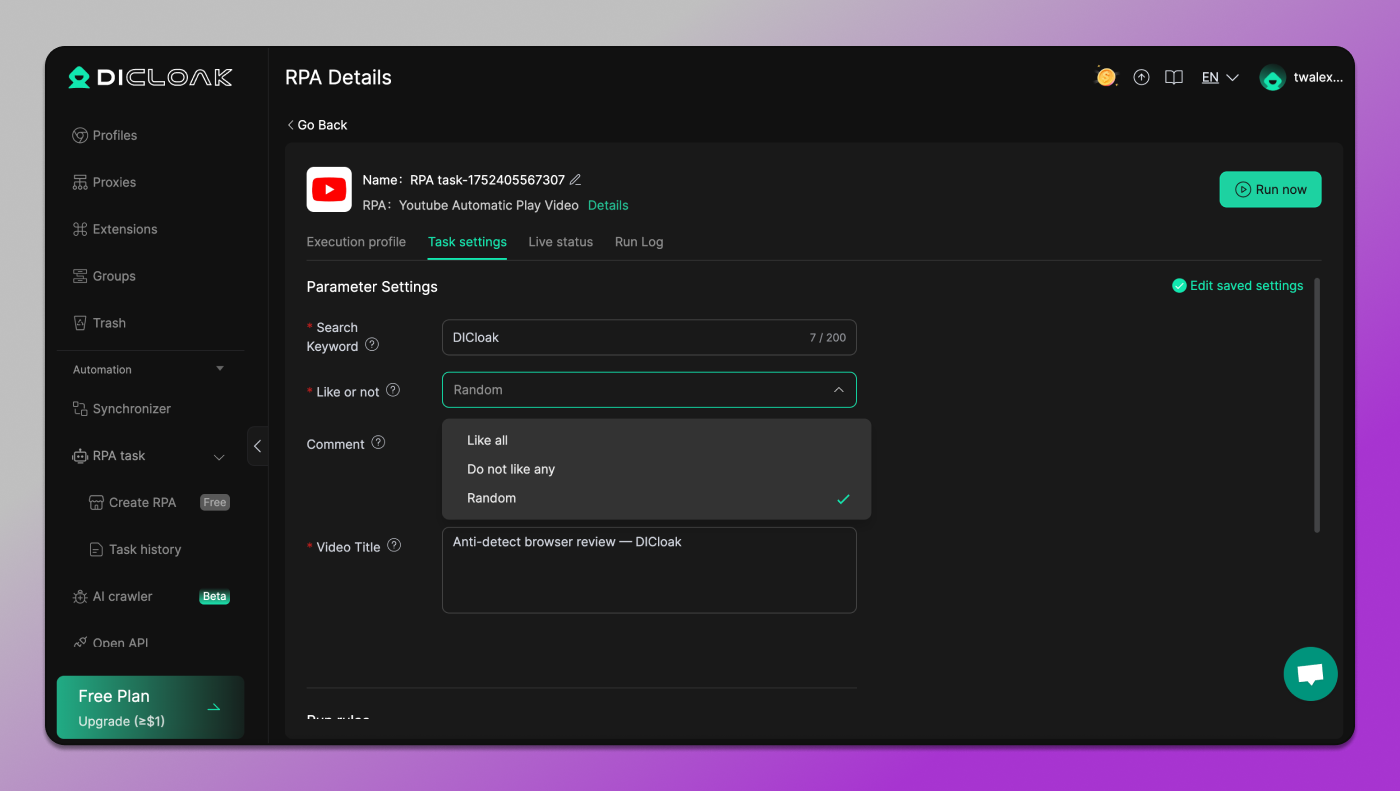Click the Extensions sidebar icon
The width and height of the screenshot is (1400, 791).
tap(80, 229)
